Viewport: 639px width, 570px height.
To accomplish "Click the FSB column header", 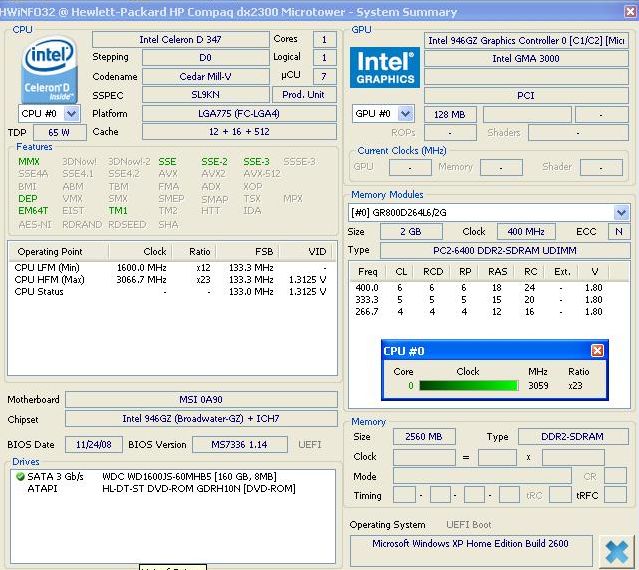I will click(x=248, y=252).
